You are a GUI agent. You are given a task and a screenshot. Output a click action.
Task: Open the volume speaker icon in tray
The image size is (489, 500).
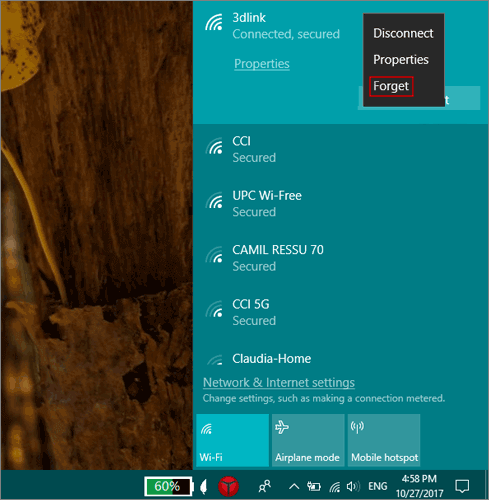[x=353, y=487]
